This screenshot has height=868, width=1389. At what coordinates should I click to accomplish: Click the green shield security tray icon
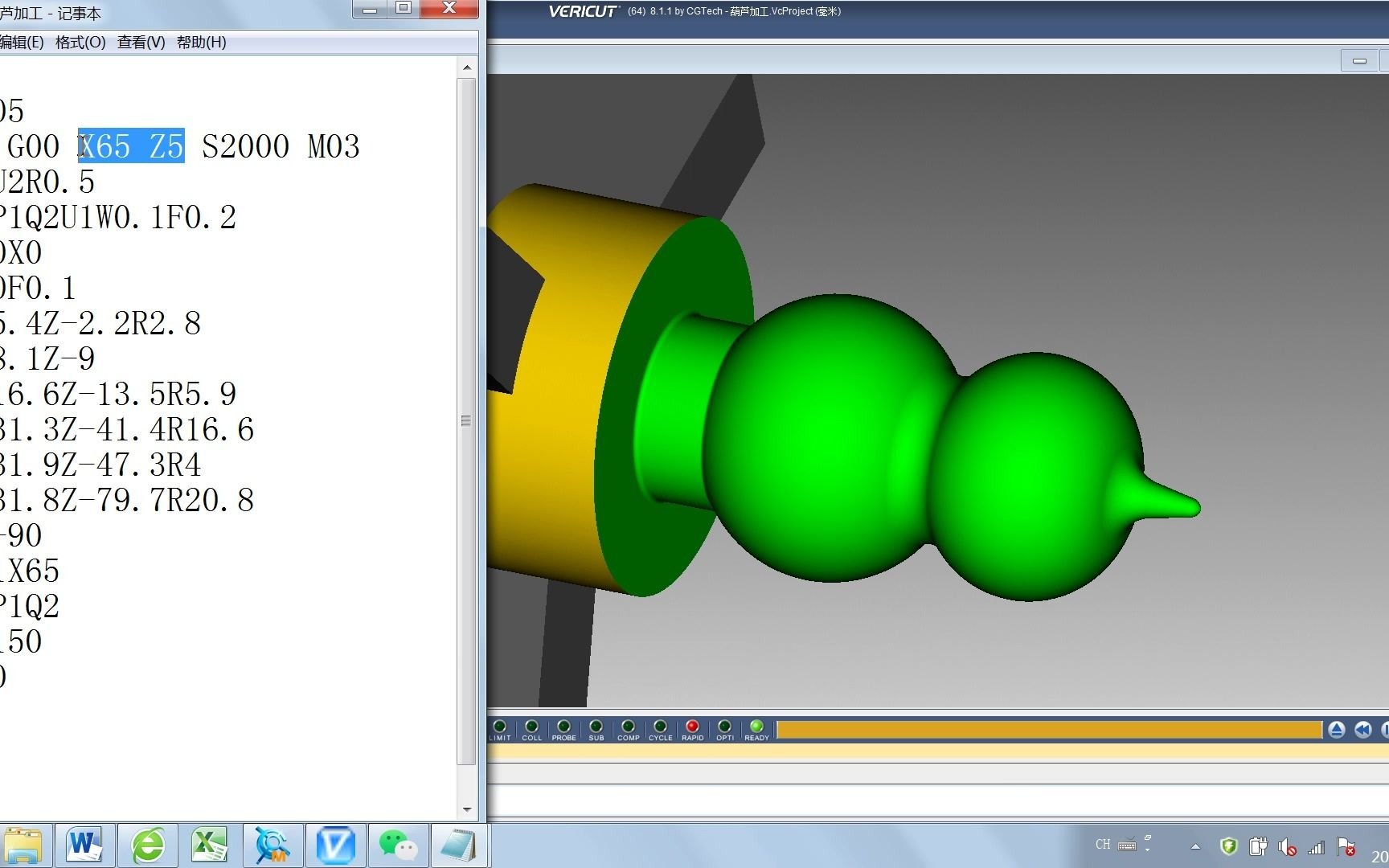1228,846
